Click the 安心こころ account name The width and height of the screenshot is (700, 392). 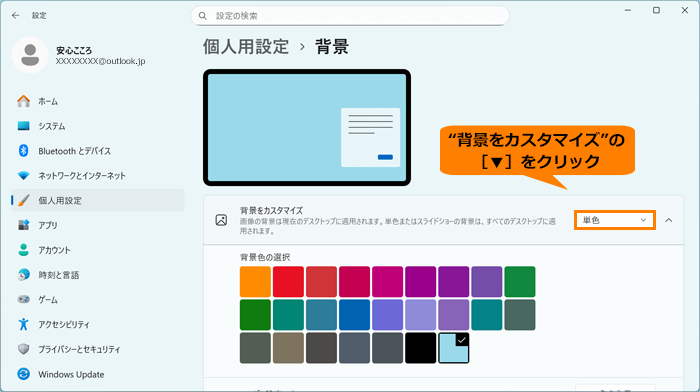pos(74,50)
